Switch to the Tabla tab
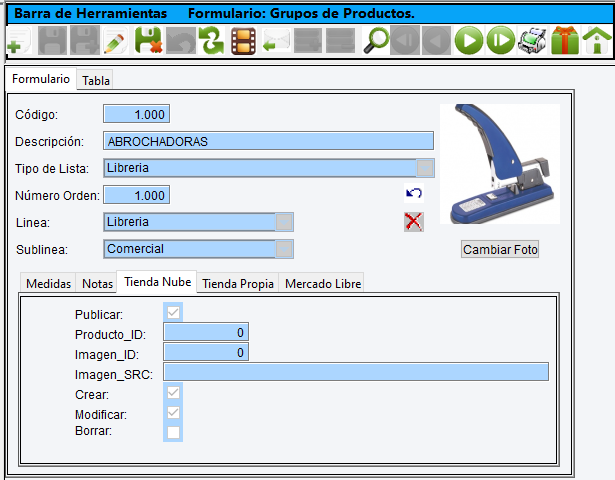615x480 pixels. pos(96,80)
